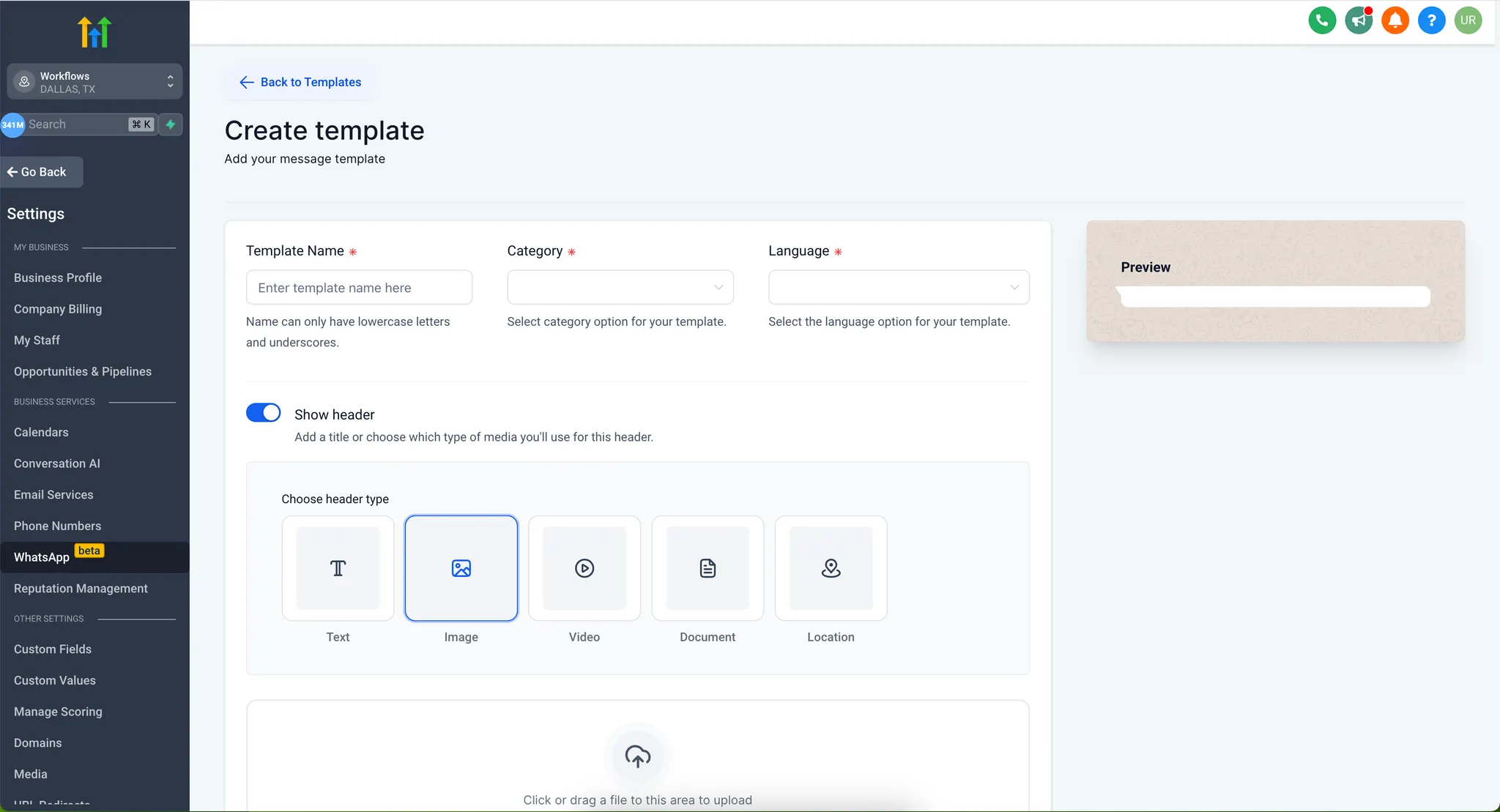This screenshot has width=1500, height=812.
Task: Click the blue help question mark icon
Action: [1431, 21]
